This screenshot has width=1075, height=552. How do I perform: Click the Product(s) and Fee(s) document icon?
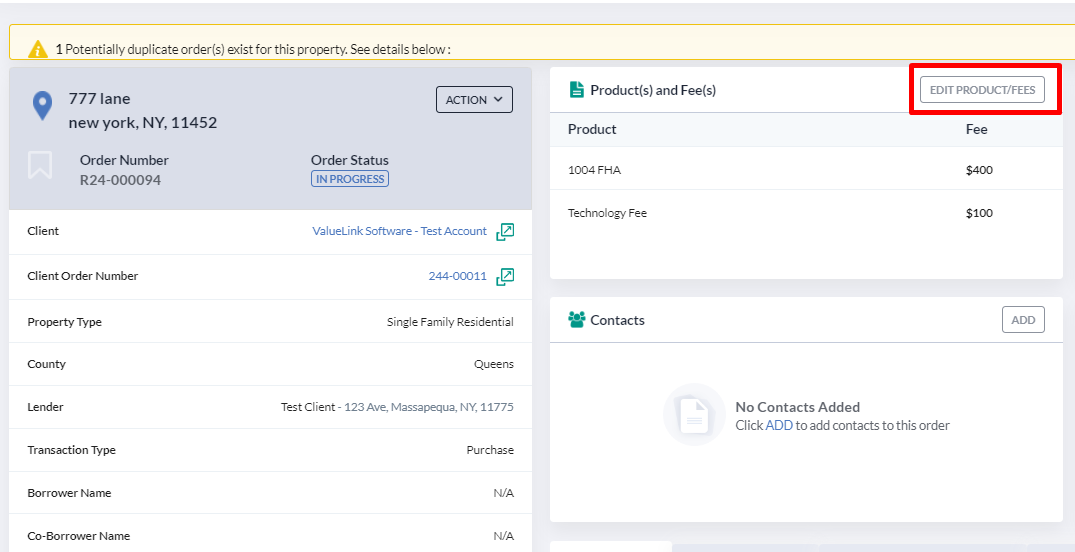click(577, 90)
